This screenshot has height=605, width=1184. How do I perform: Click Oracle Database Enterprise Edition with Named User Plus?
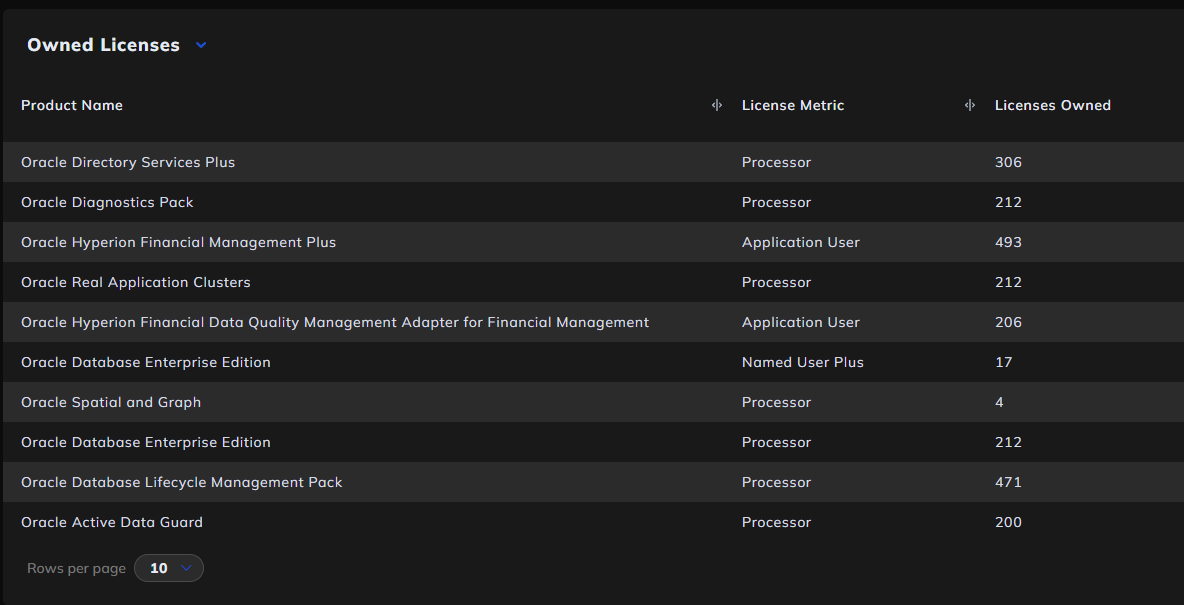point(146,363)
